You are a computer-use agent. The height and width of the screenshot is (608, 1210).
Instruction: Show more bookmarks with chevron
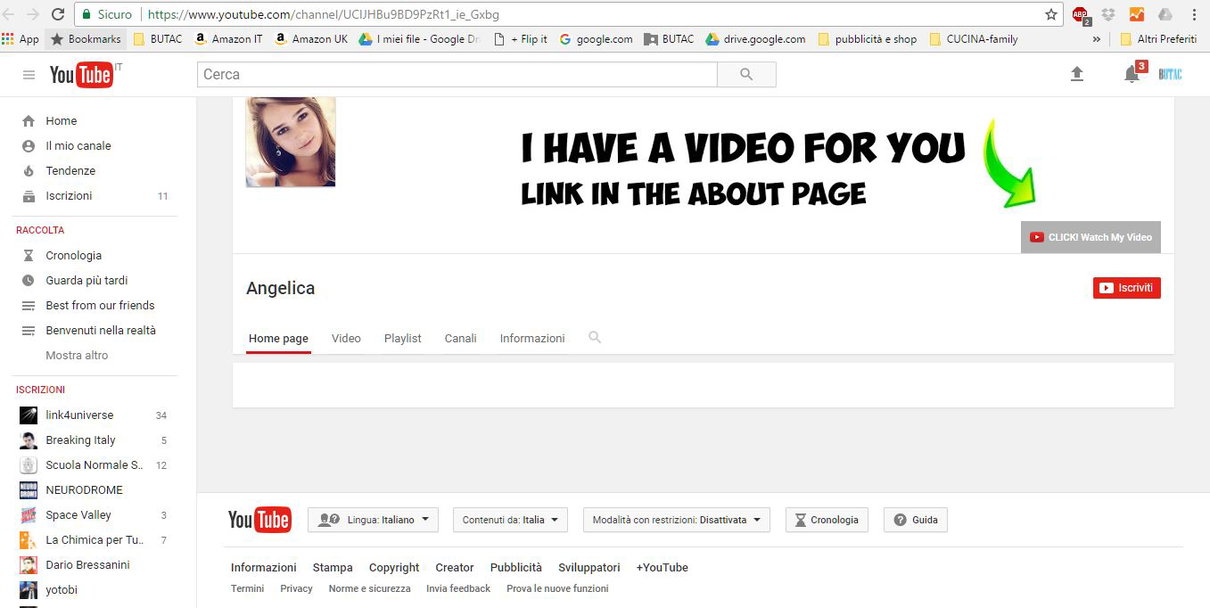(x=1097, y=39)
